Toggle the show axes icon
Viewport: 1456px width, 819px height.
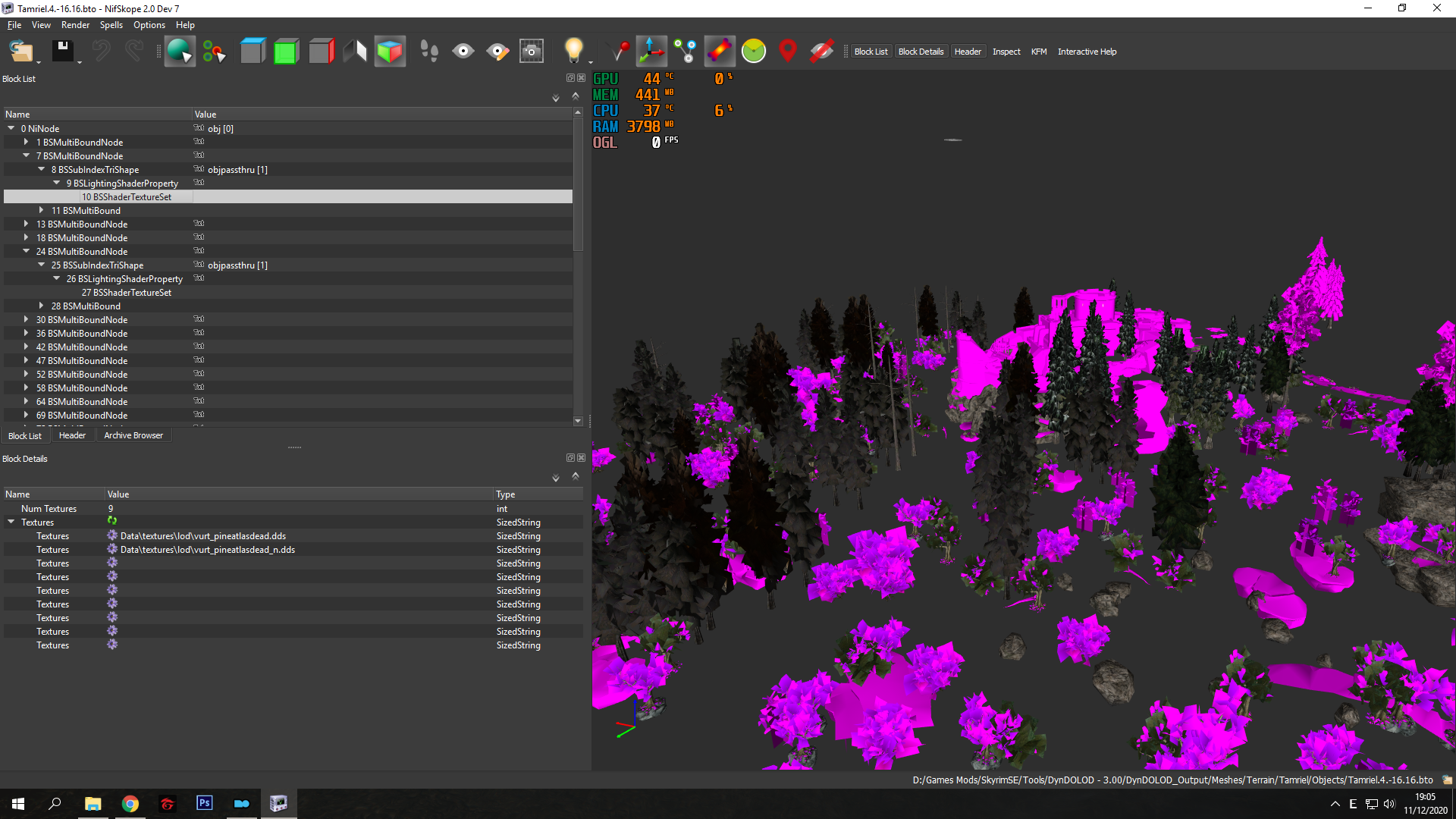coord(651,52)
